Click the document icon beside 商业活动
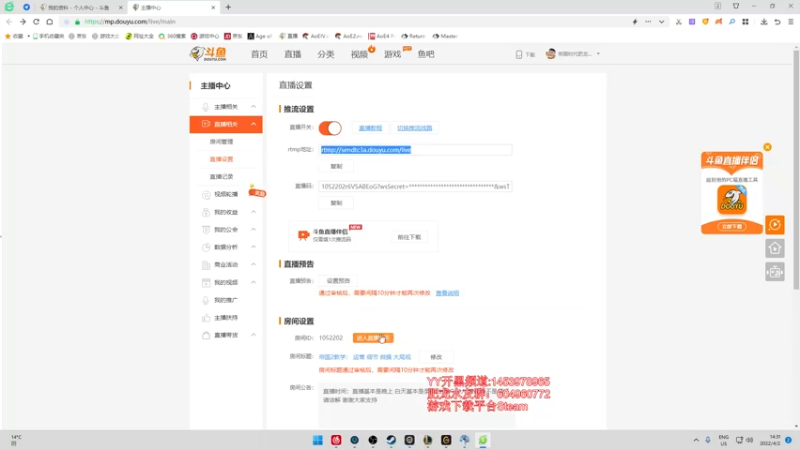Image resolution: width=800 pixels, height=450 pixels. tap(206, 265)
